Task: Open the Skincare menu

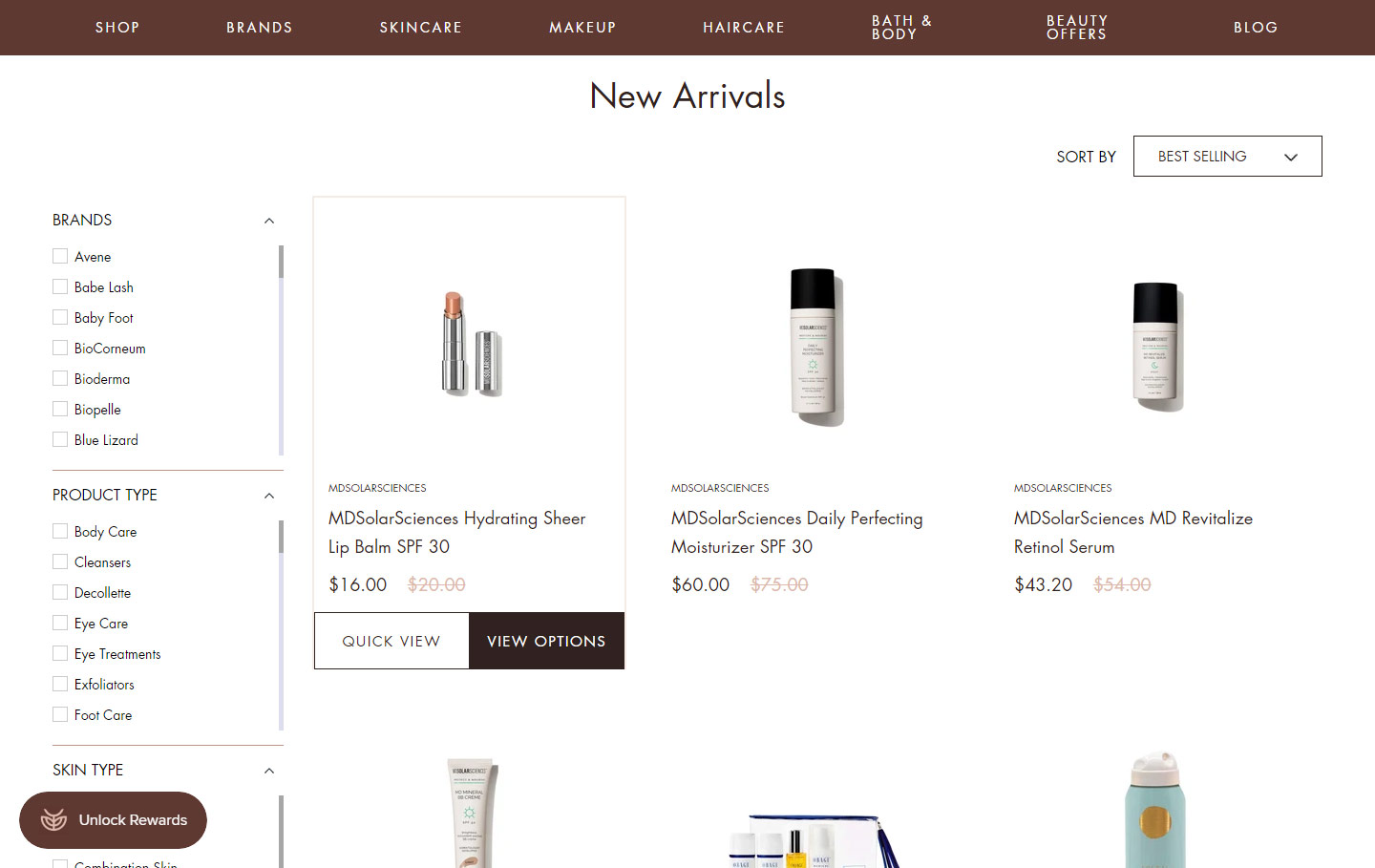Action: 420,28
